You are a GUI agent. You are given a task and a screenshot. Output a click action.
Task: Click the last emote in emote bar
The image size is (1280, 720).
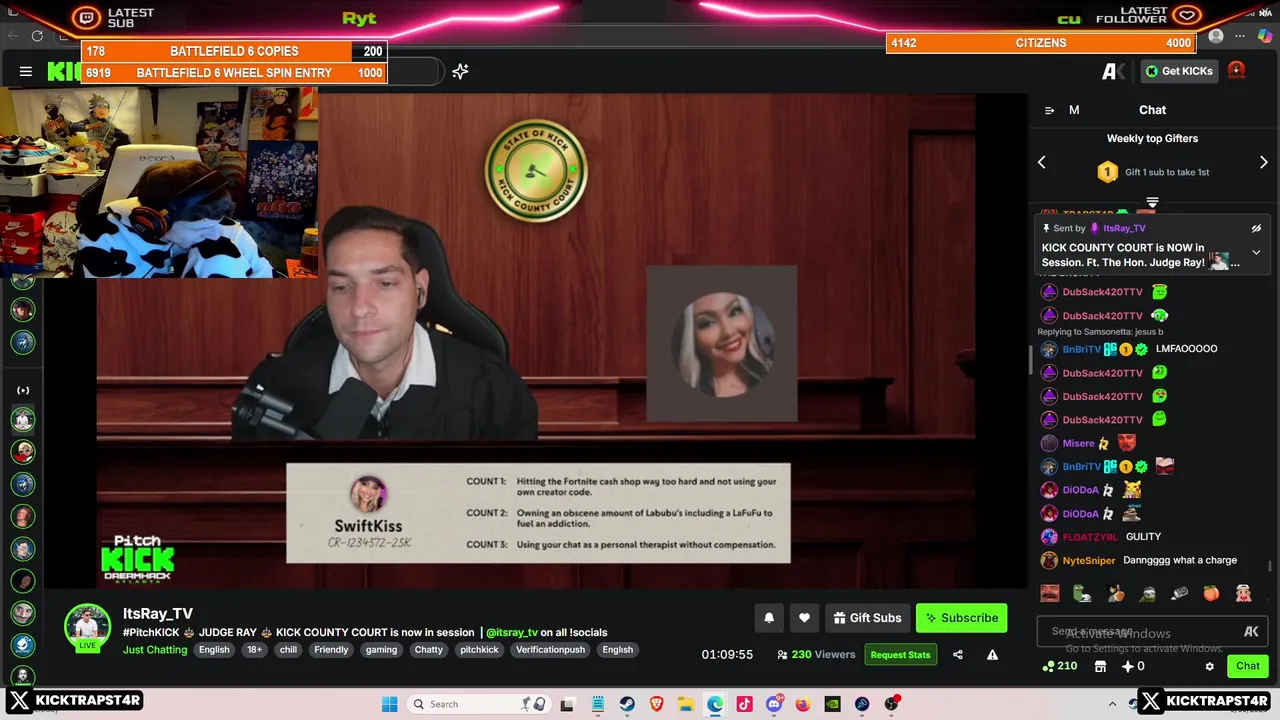tap(1243, 594)
